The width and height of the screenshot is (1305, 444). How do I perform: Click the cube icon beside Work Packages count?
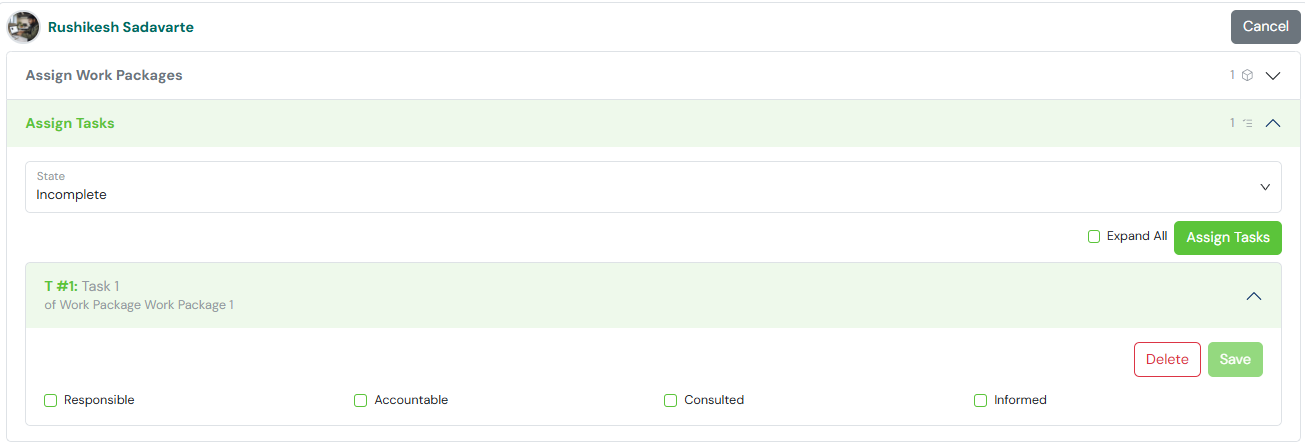click(1247, 75)
